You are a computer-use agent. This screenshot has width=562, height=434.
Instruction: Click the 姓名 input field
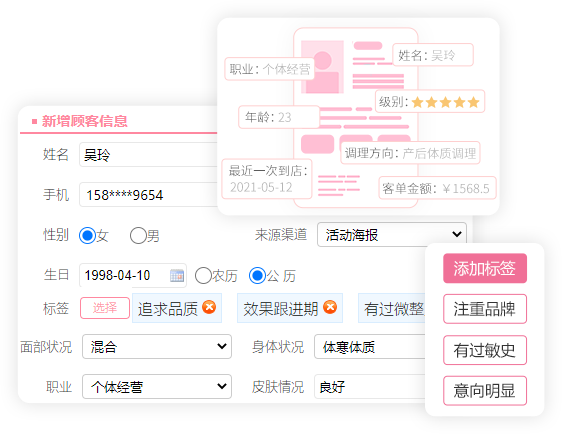tap(148, 155)
